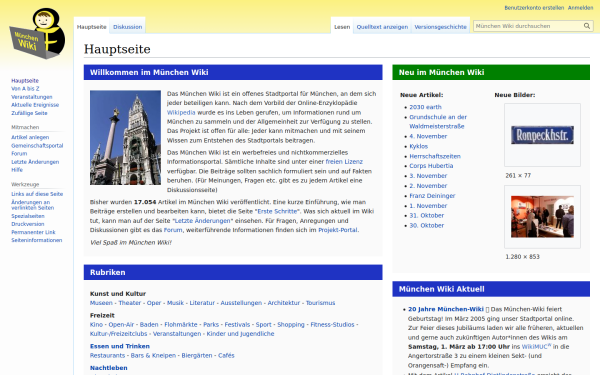Open the Franz Deininger article
600x375 pixels.
point(432,196)
